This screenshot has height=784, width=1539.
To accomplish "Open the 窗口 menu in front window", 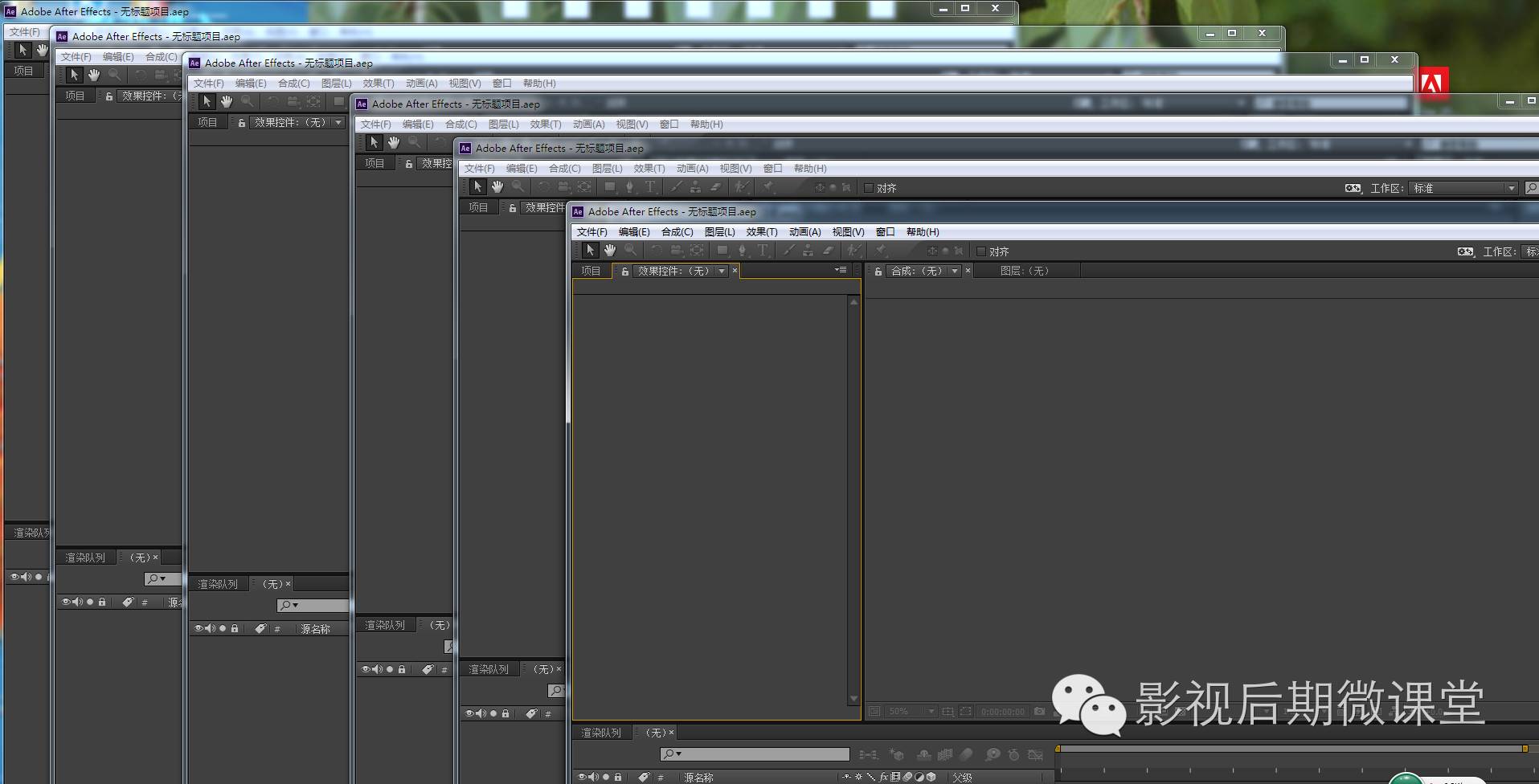I will click(885, 232).
